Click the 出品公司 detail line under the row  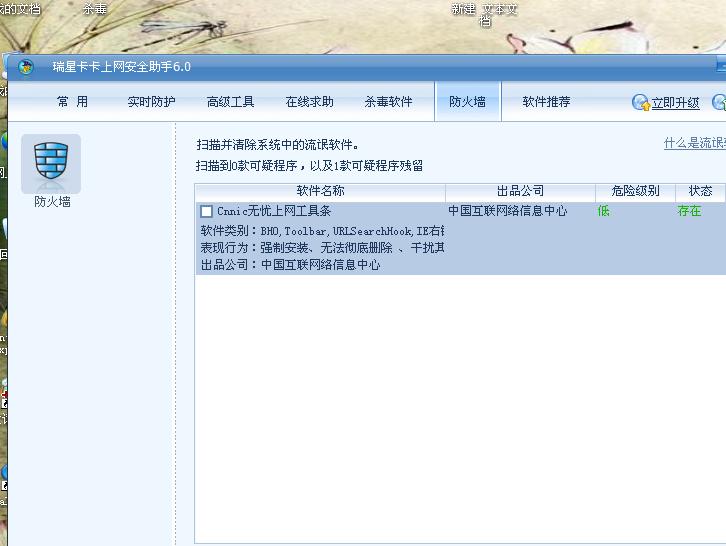pos(290,265)
